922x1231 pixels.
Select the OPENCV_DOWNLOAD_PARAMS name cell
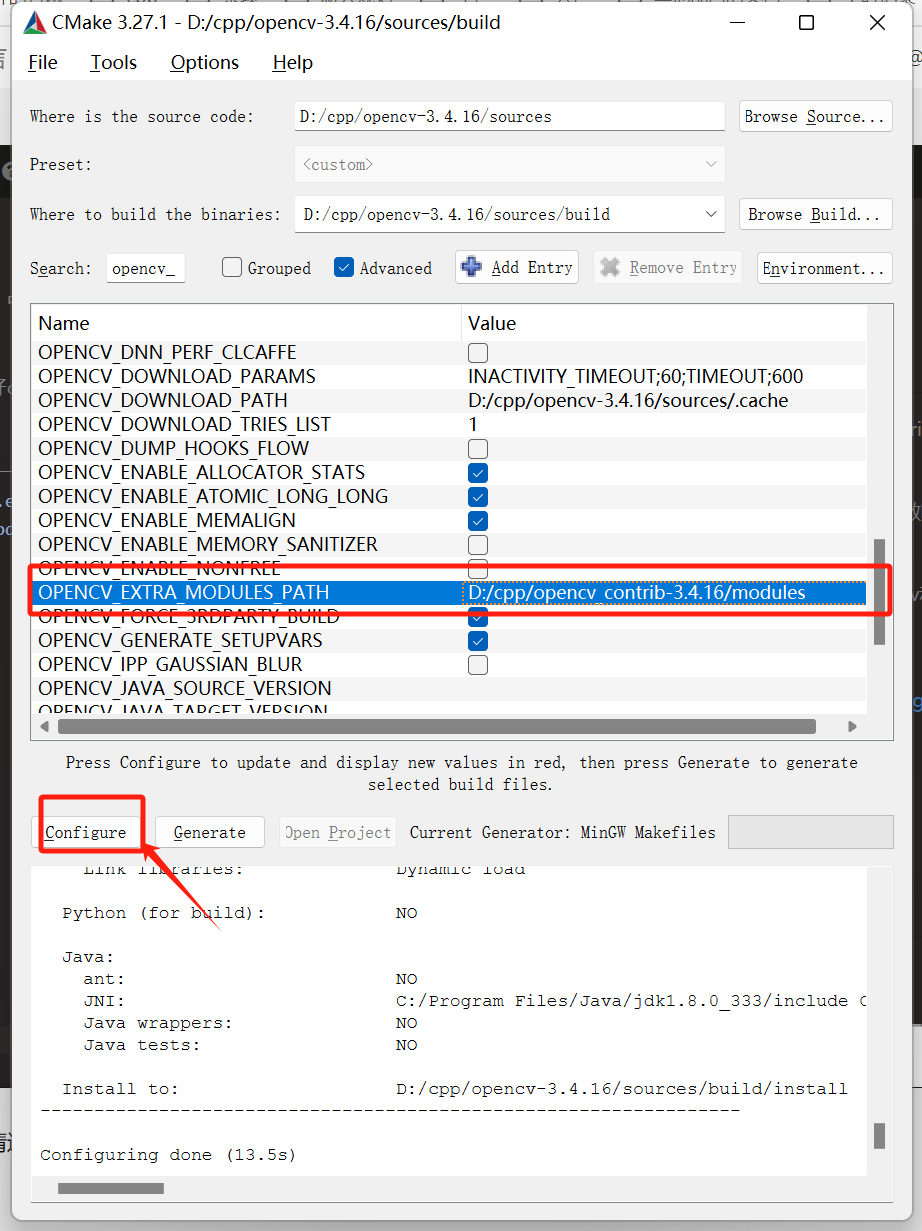177,376
